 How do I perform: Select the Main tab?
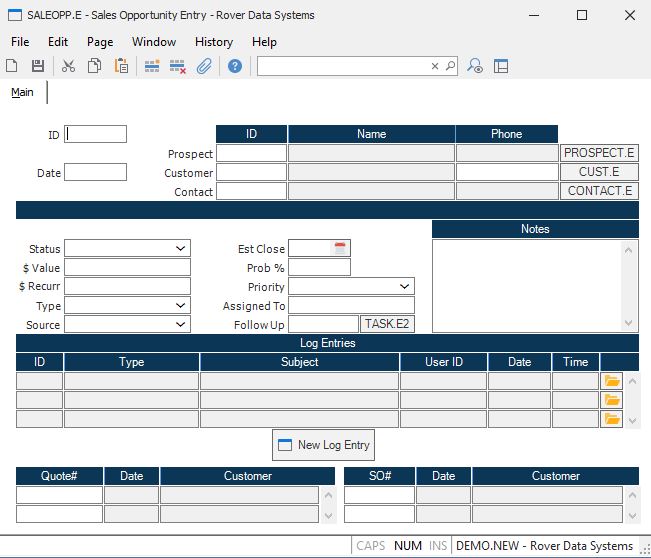22,93
